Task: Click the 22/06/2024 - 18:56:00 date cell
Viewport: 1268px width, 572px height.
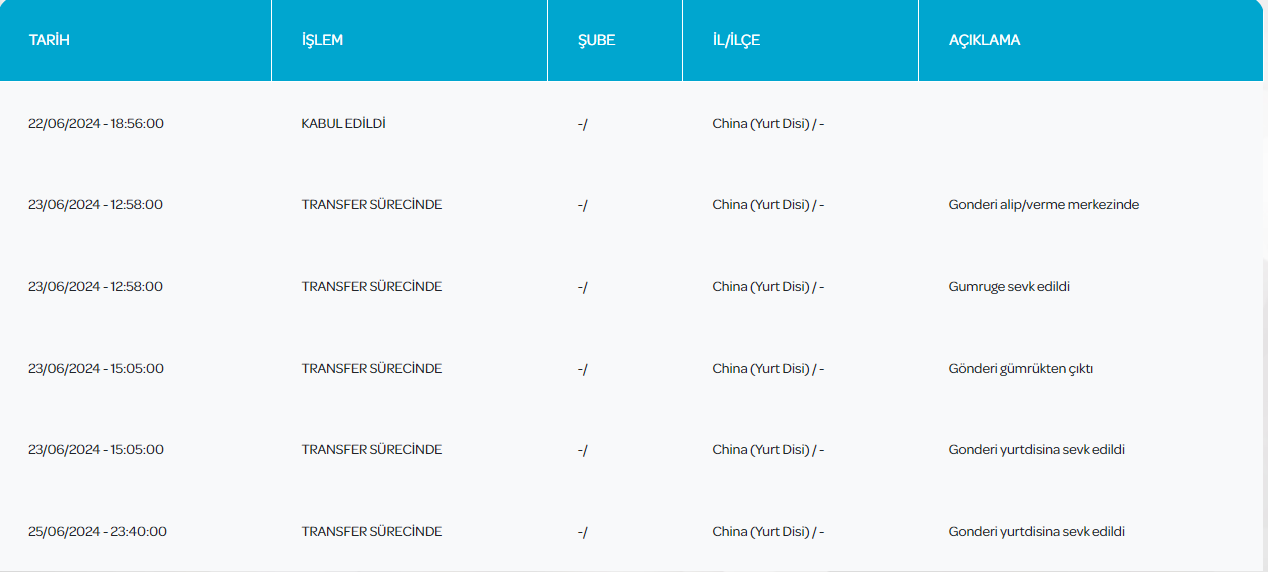Action: coord(96,124)
